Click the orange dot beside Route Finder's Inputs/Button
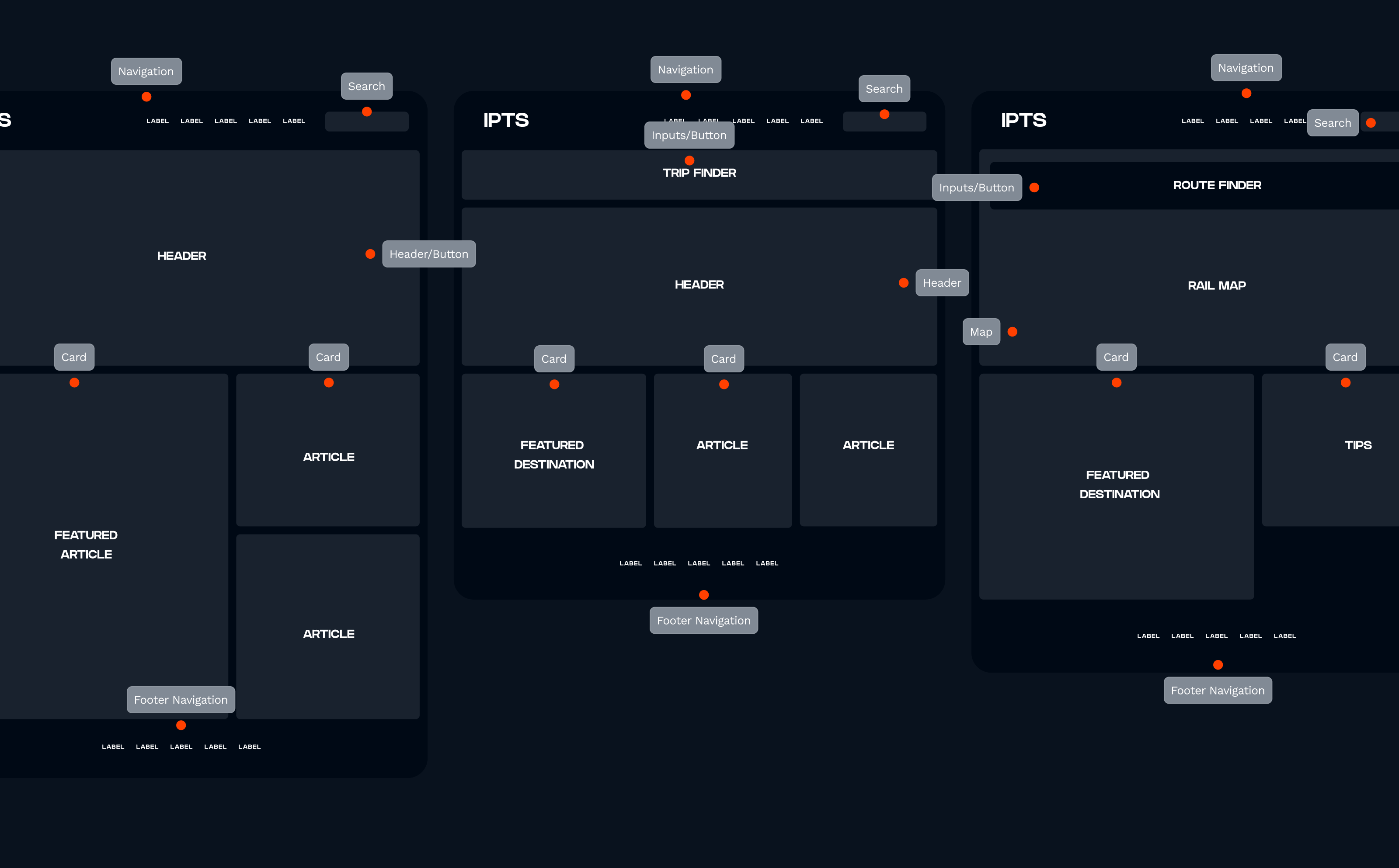This screenshot has height=868, width=1399. click(1034, 188)
